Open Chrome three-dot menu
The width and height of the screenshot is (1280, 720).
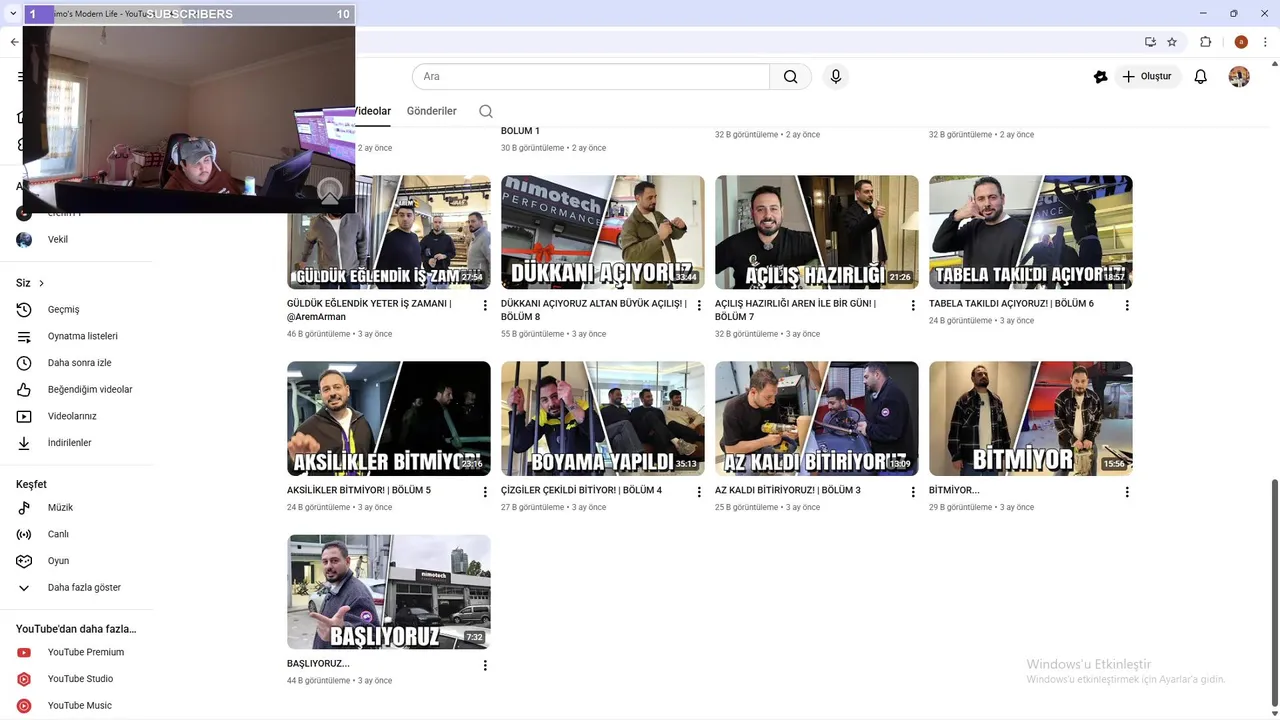[1266, 42]
